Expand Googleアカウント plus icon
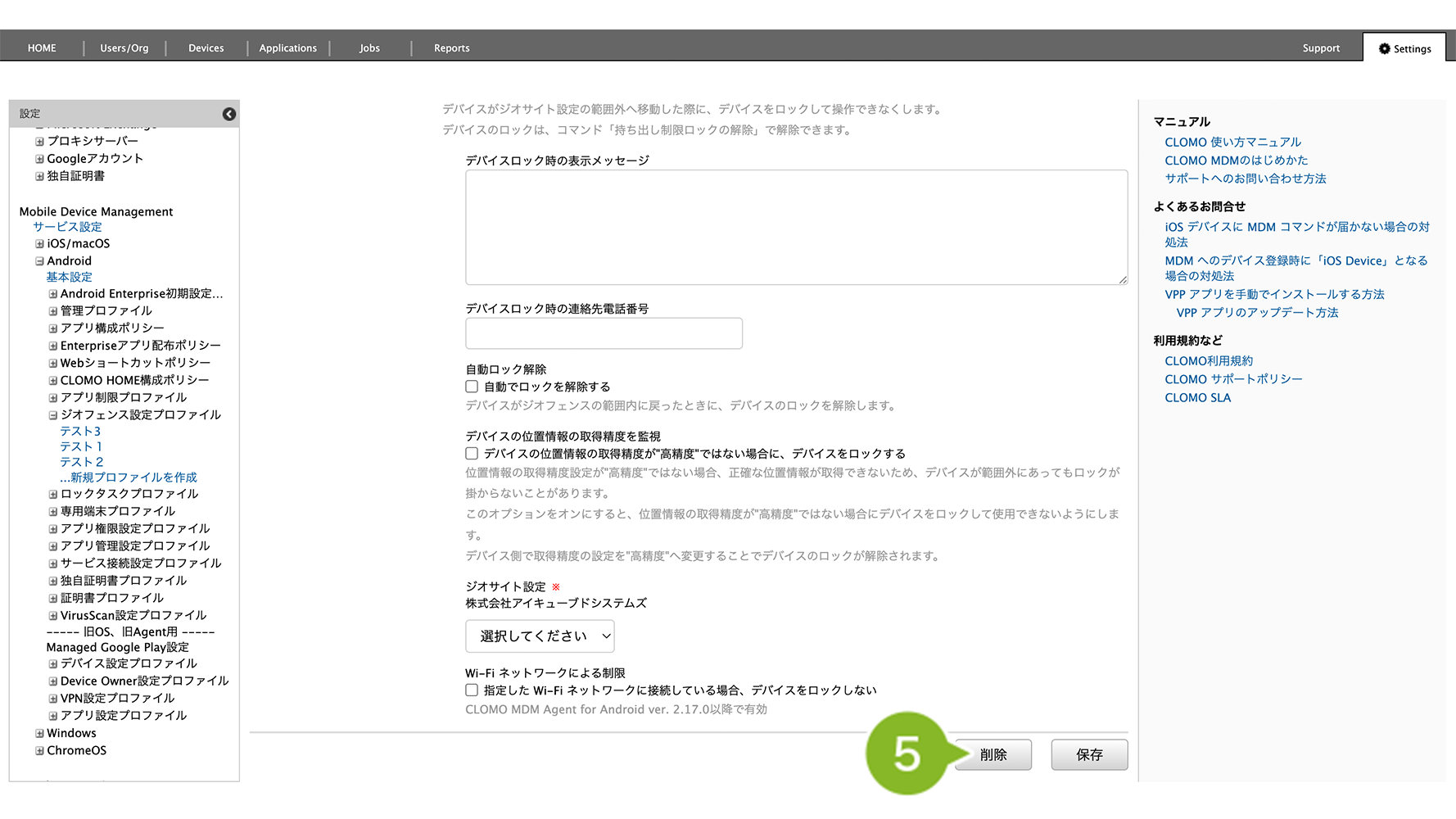This screenshot has width=1456, height=819. tap(39, 159)
